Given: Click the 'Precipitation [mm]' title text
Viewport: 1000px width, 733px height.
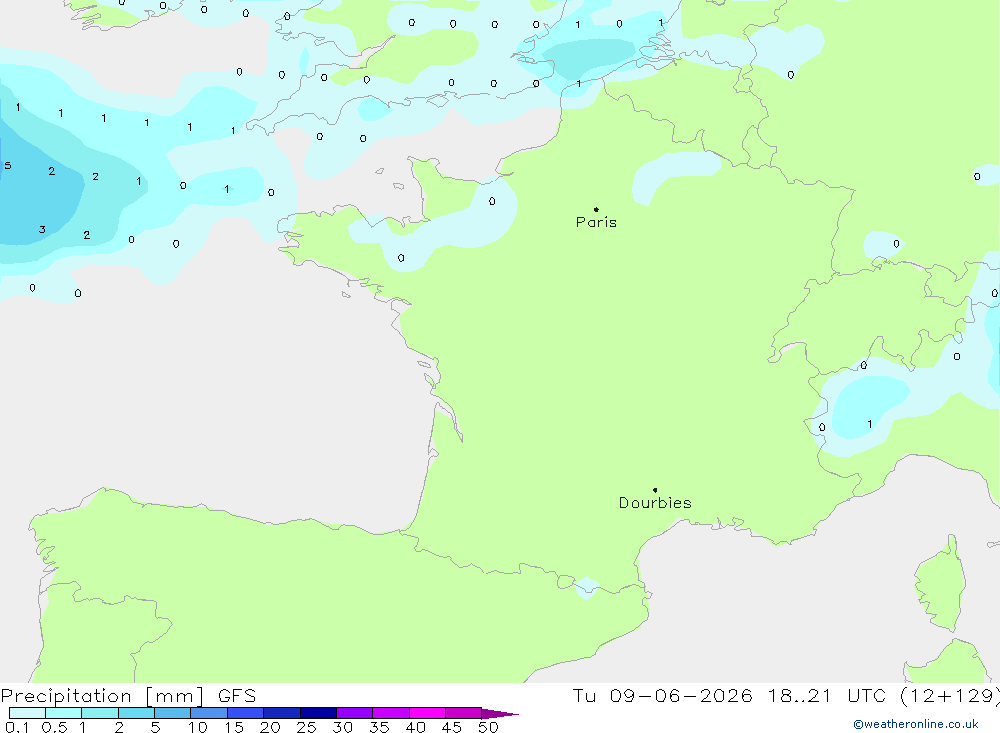Looking at the screenshot, I should click(x=102, y=696).
